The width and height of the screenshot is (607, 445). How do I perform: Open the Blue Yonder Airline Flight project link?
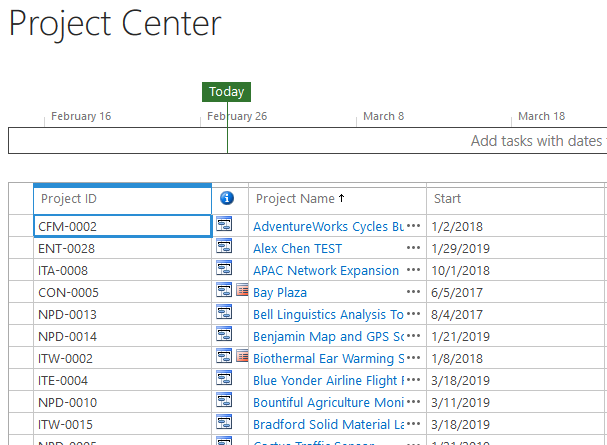tap(328, 381)
